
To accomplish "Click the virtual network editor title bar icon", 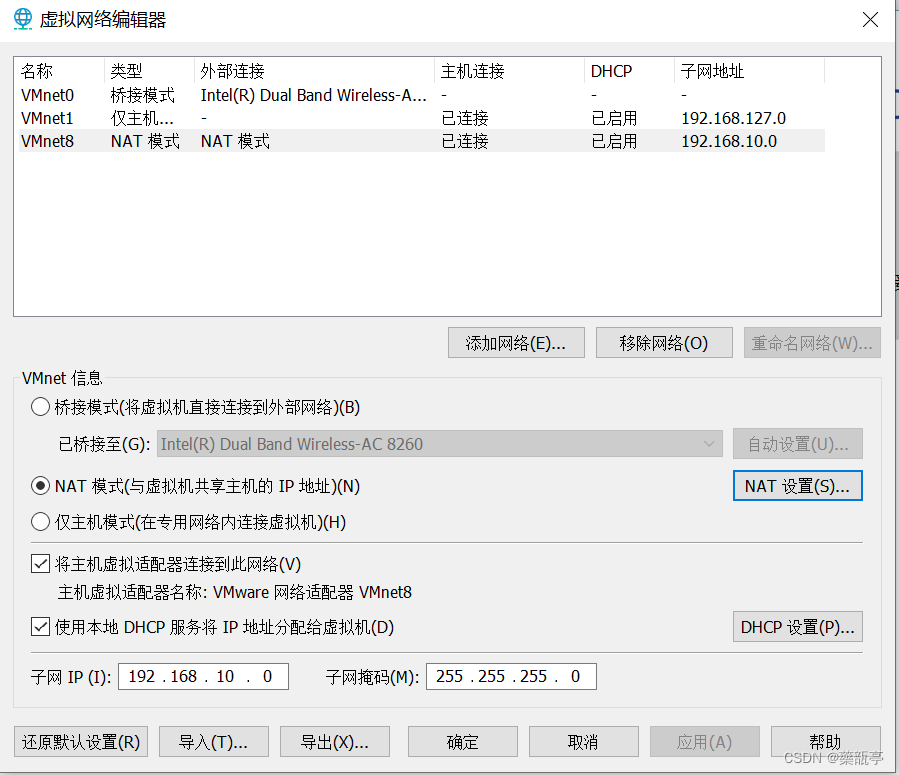I will click(21, 19).
